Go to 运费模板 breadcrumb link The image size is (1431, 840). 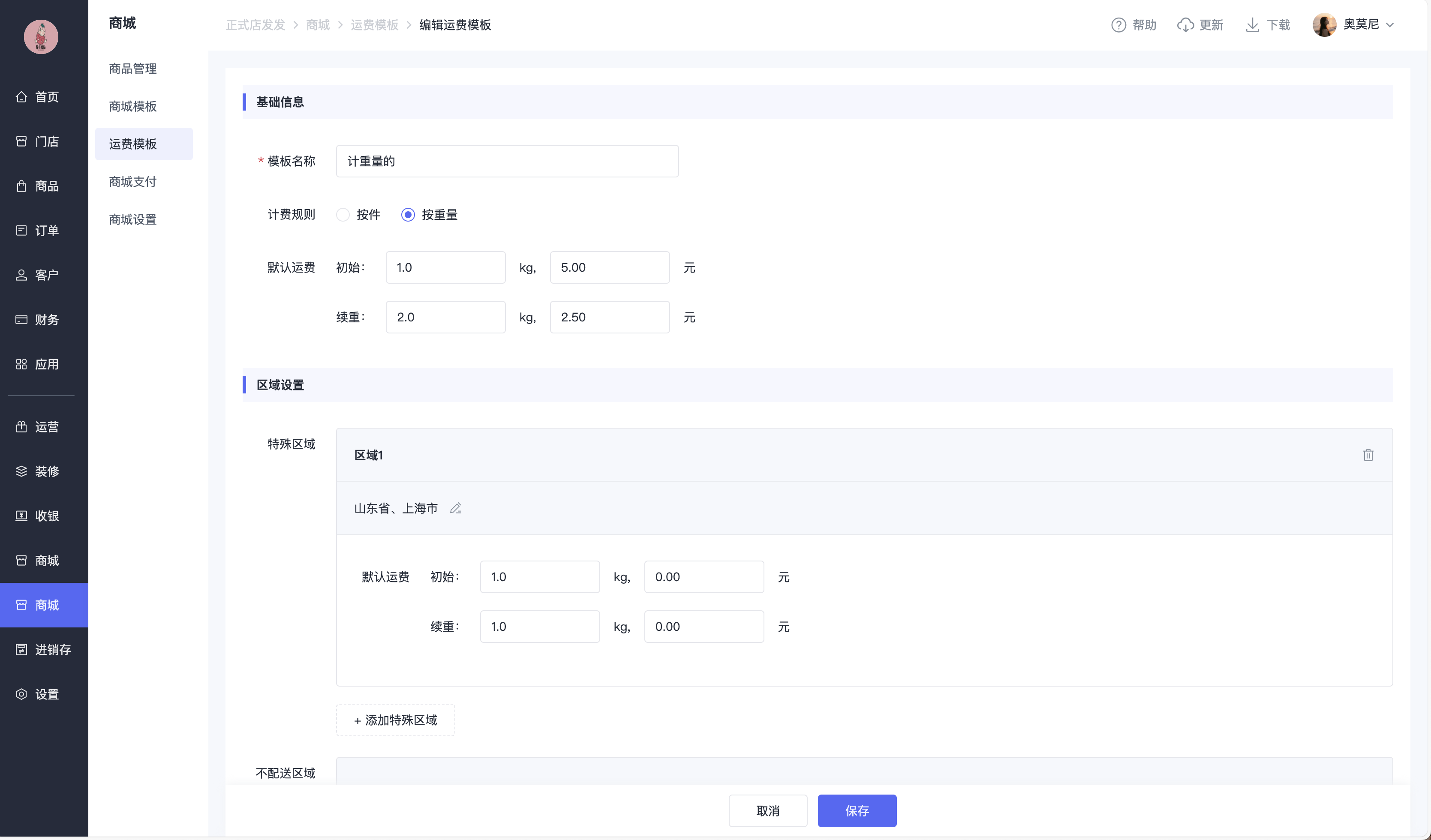[374, 25]
